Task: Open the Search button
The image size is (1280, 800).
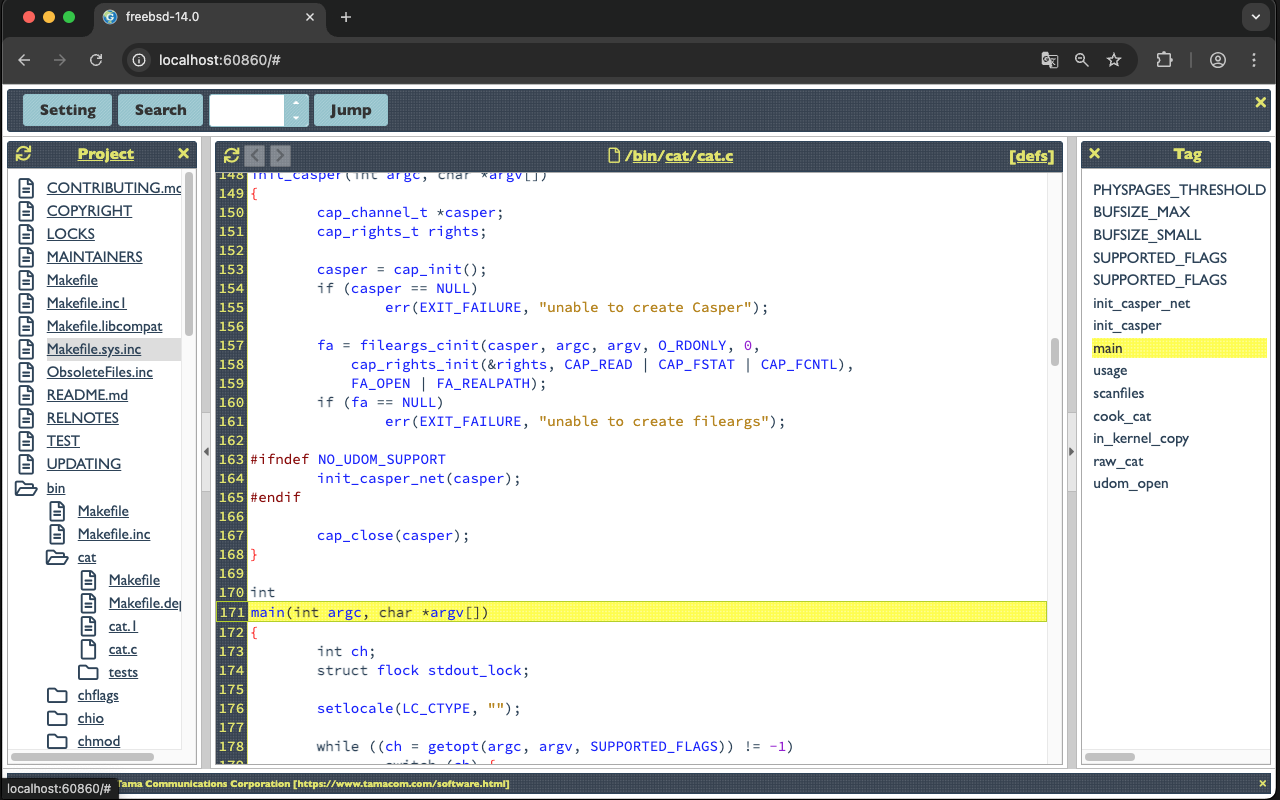Action: pyautogui.click(x=161, y=110)
